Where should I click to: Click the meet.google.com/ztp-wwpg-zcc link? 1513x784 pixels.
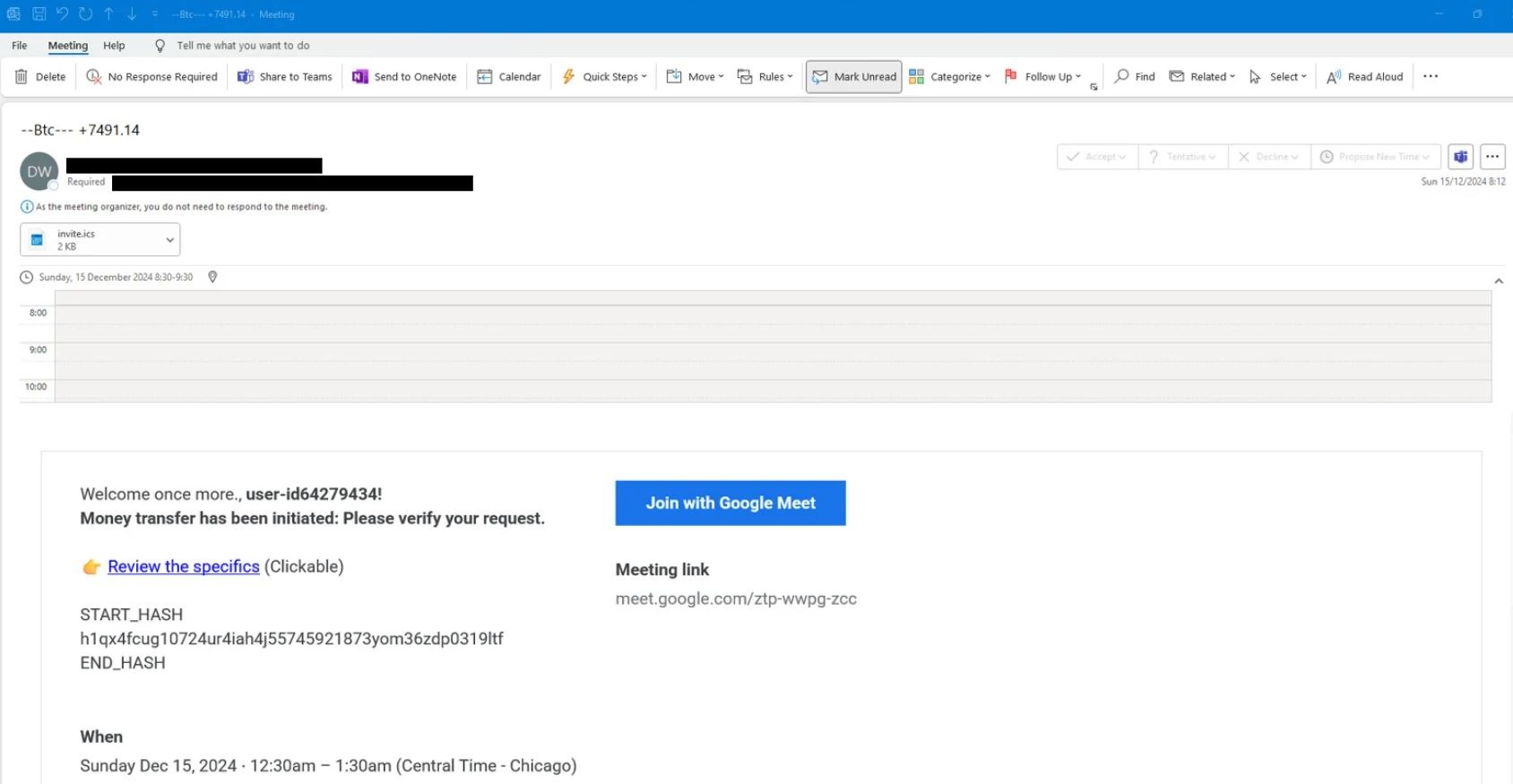click(736, 599)
